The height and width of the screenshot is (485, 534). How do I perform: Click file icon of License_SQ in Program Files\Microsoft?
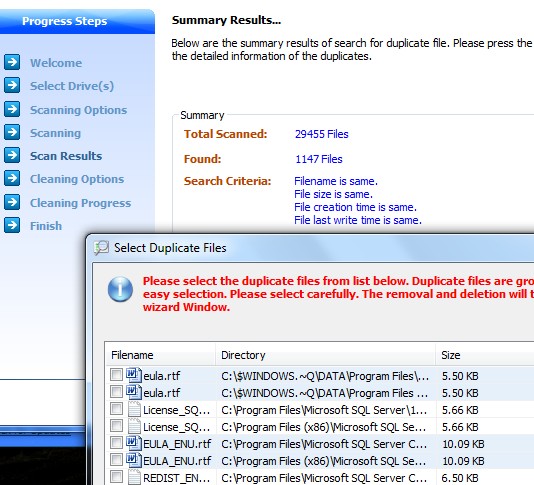coord(134,409)
